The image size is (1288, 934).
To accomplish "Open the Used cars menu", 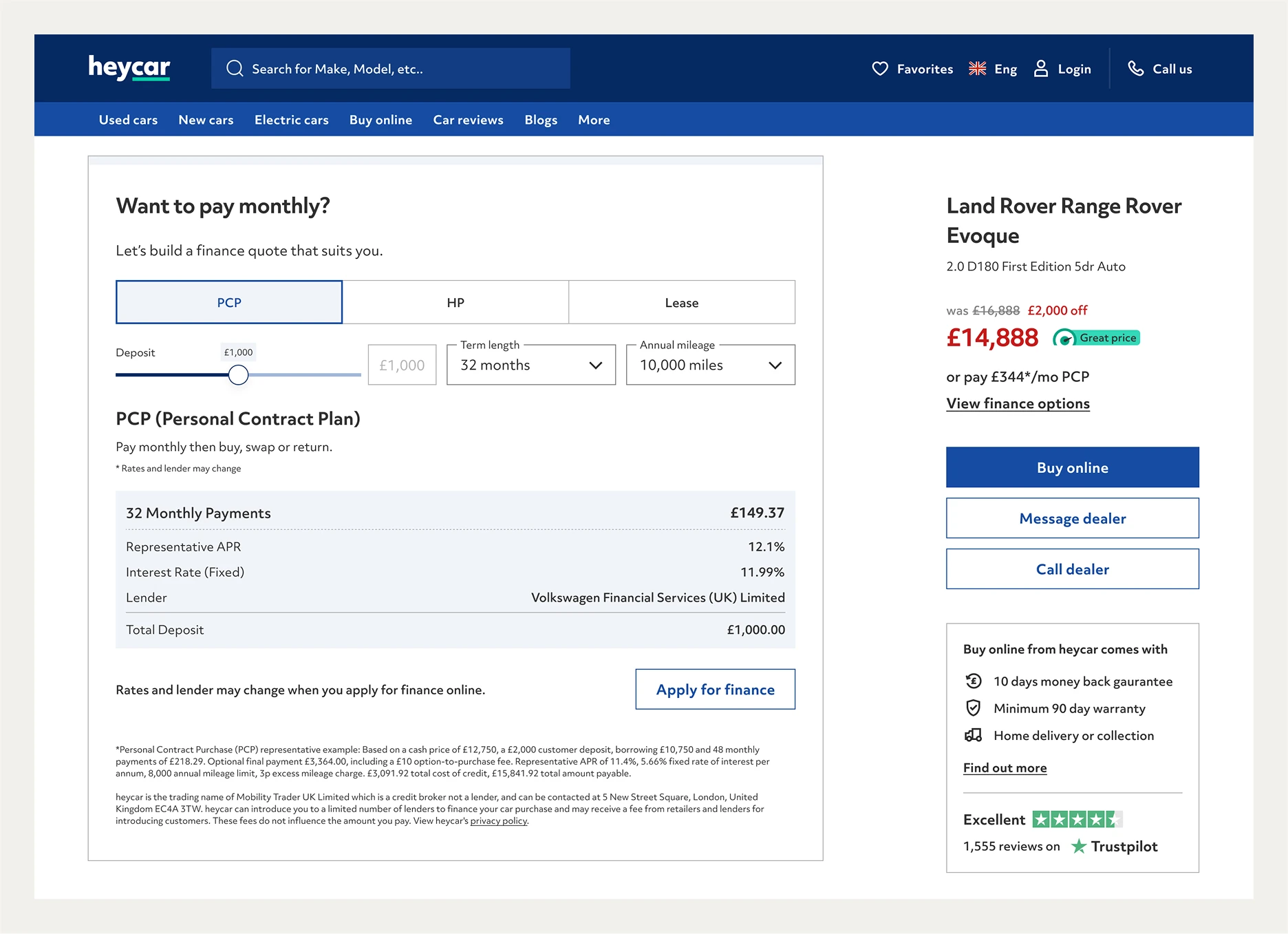I will coord(128,120).
